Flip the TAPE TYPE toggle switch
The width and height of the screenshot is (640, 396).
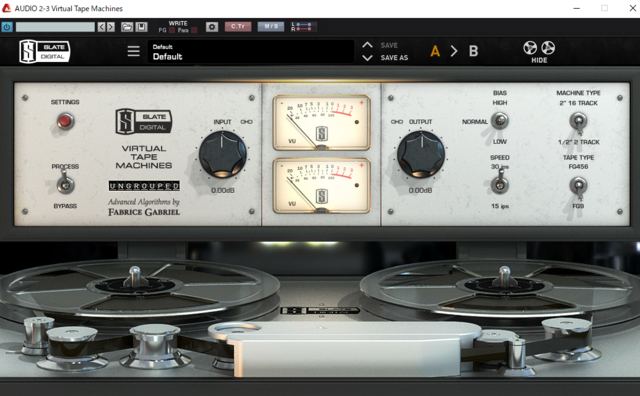click(x=578, y=187)
